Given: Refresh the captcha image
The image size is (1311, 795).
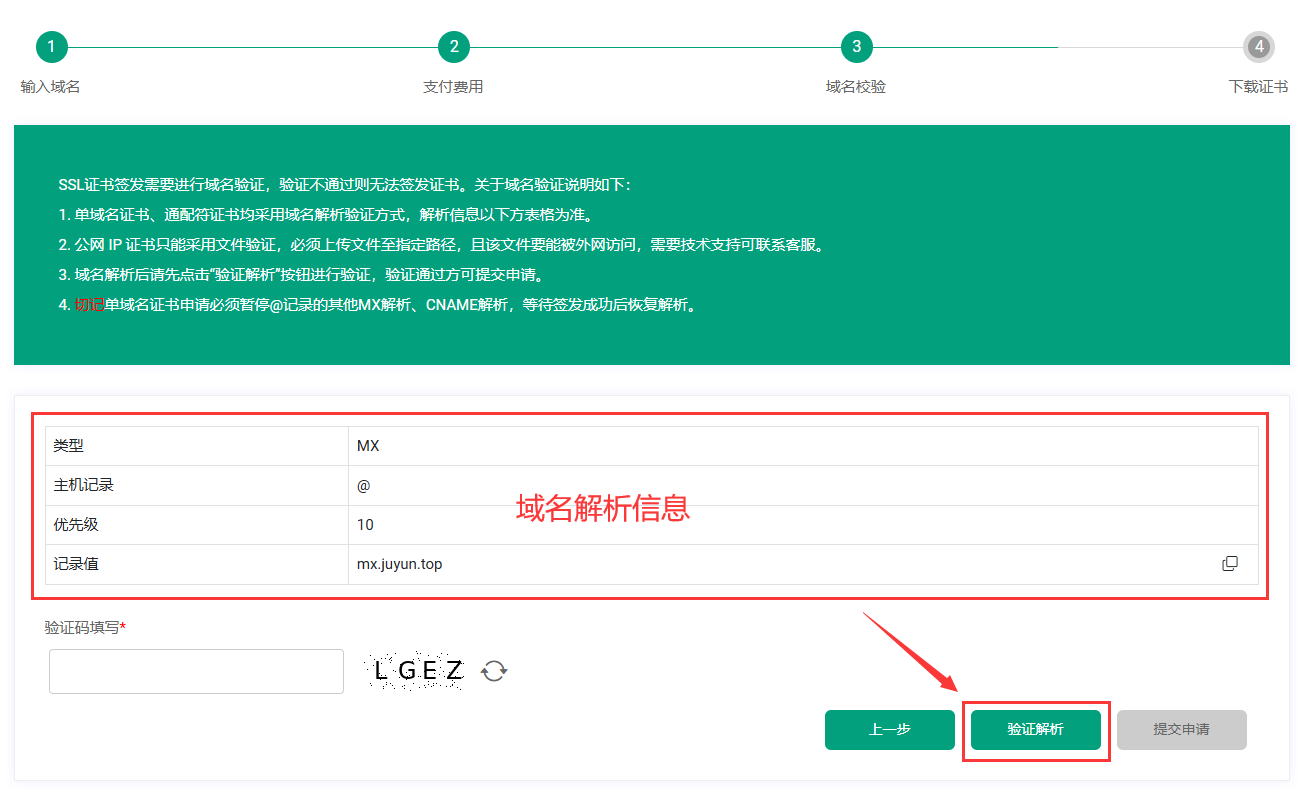Looking at the screenshot, I should pyautogui.click(x=494, y=671).
